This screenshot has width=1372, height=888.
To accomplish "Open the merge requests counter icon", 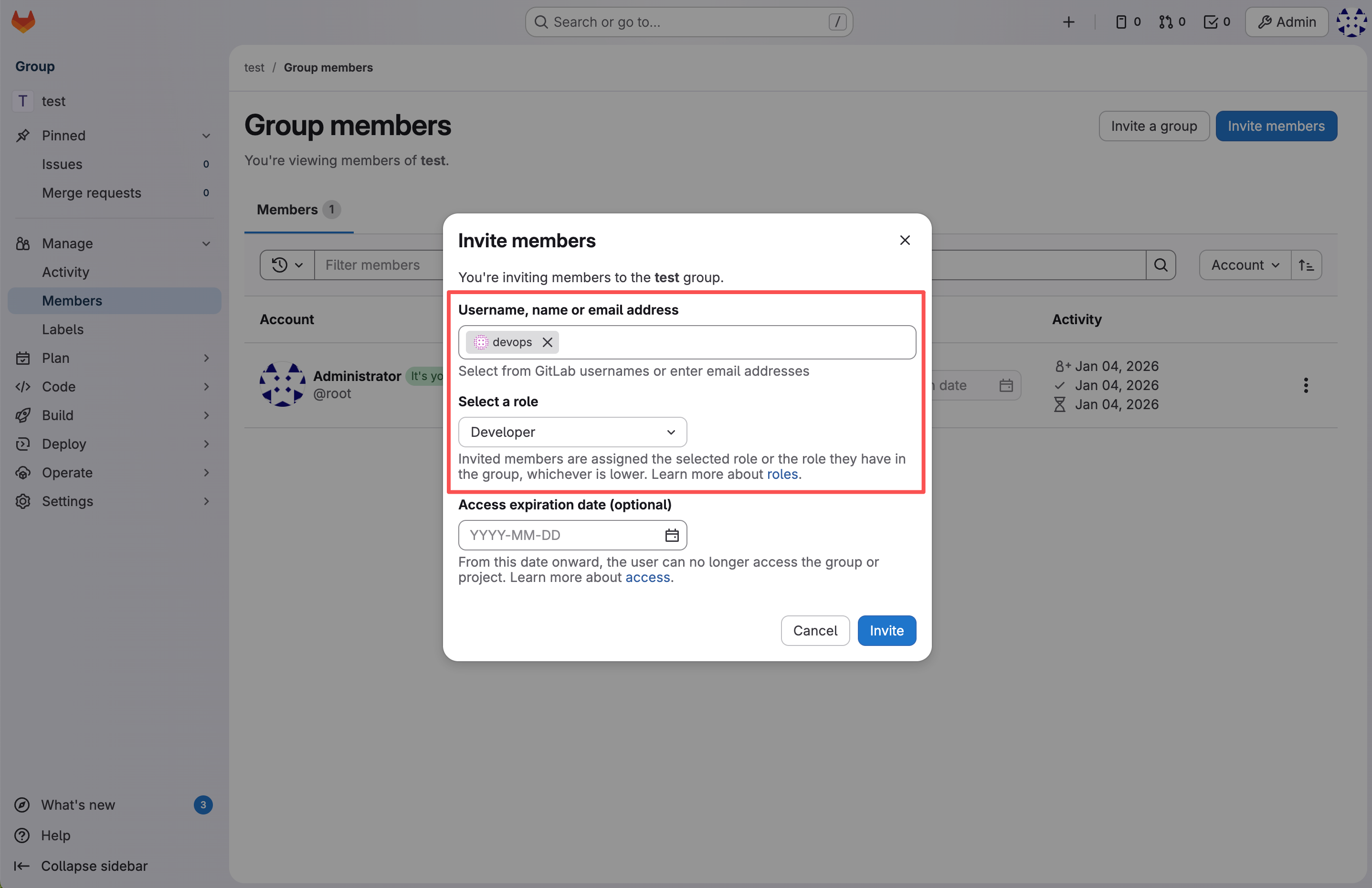I will point(1172,22).
